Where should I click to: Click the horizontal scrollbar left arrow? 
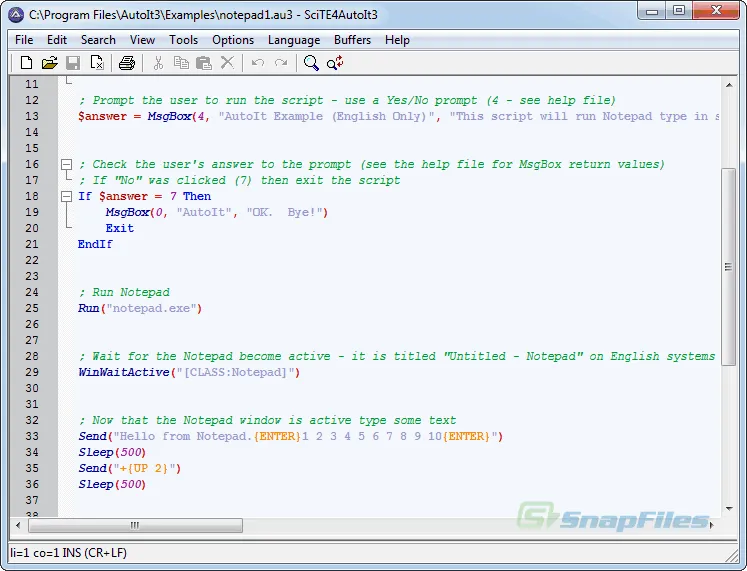18,525
